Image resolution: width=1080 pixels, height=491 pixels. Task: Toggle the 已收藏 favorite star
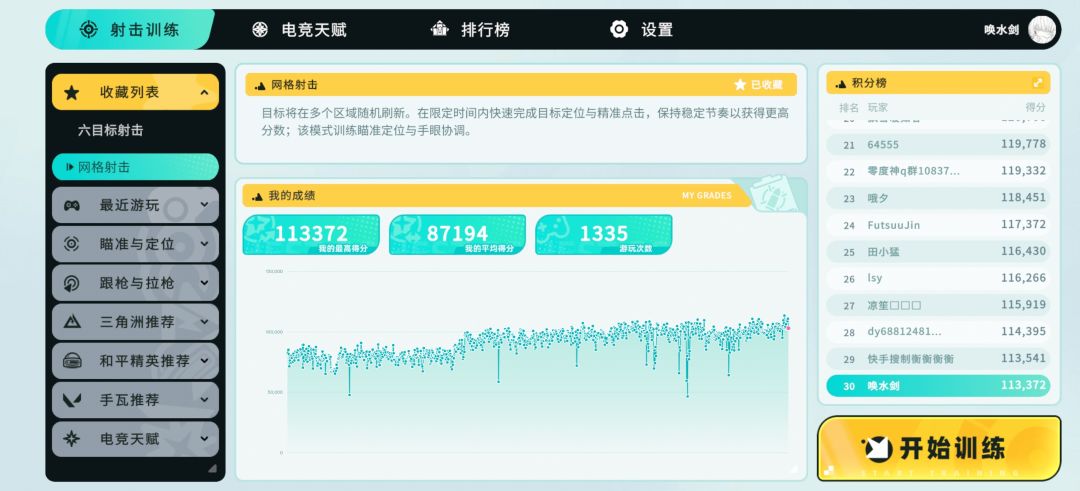(740, 85)
